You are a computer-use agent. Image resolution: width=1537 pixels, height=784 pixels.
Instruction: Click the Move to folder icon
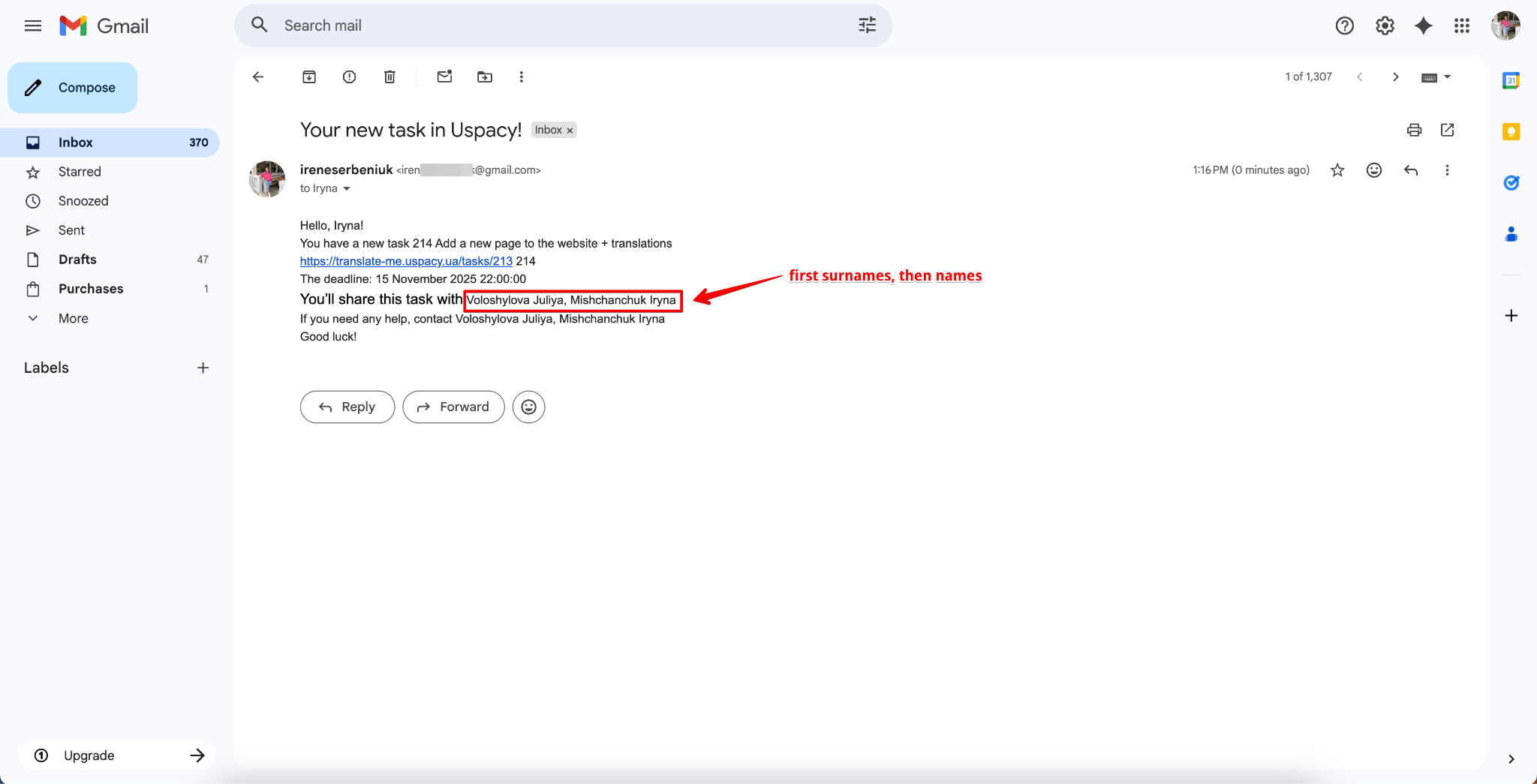tap(485, 77)
